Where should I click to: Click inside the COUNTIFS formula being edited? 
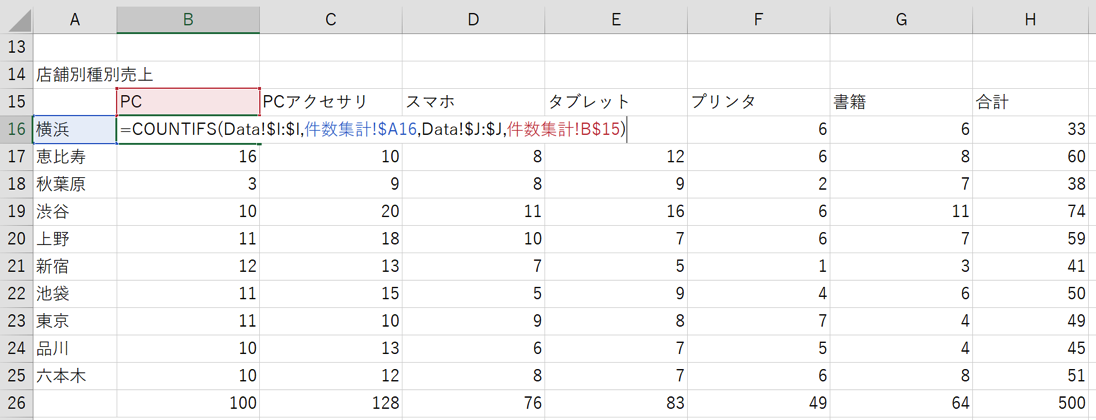pos(373,130)
